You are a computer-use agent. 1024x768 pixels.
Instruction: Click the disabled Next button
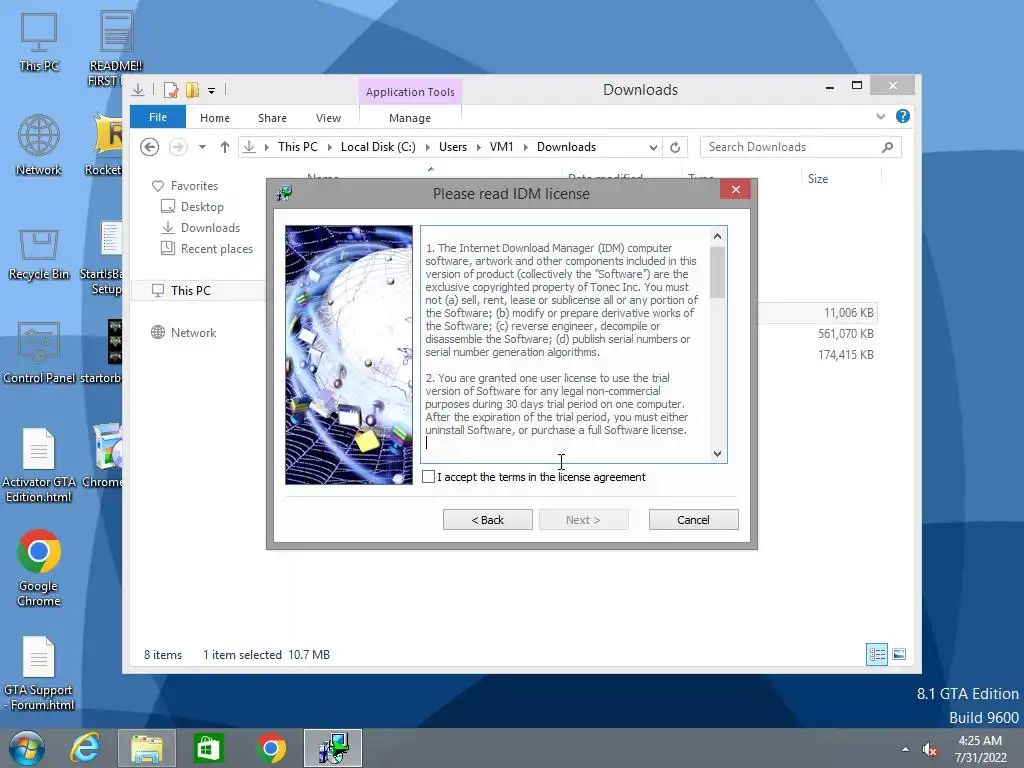pos(583,520)
